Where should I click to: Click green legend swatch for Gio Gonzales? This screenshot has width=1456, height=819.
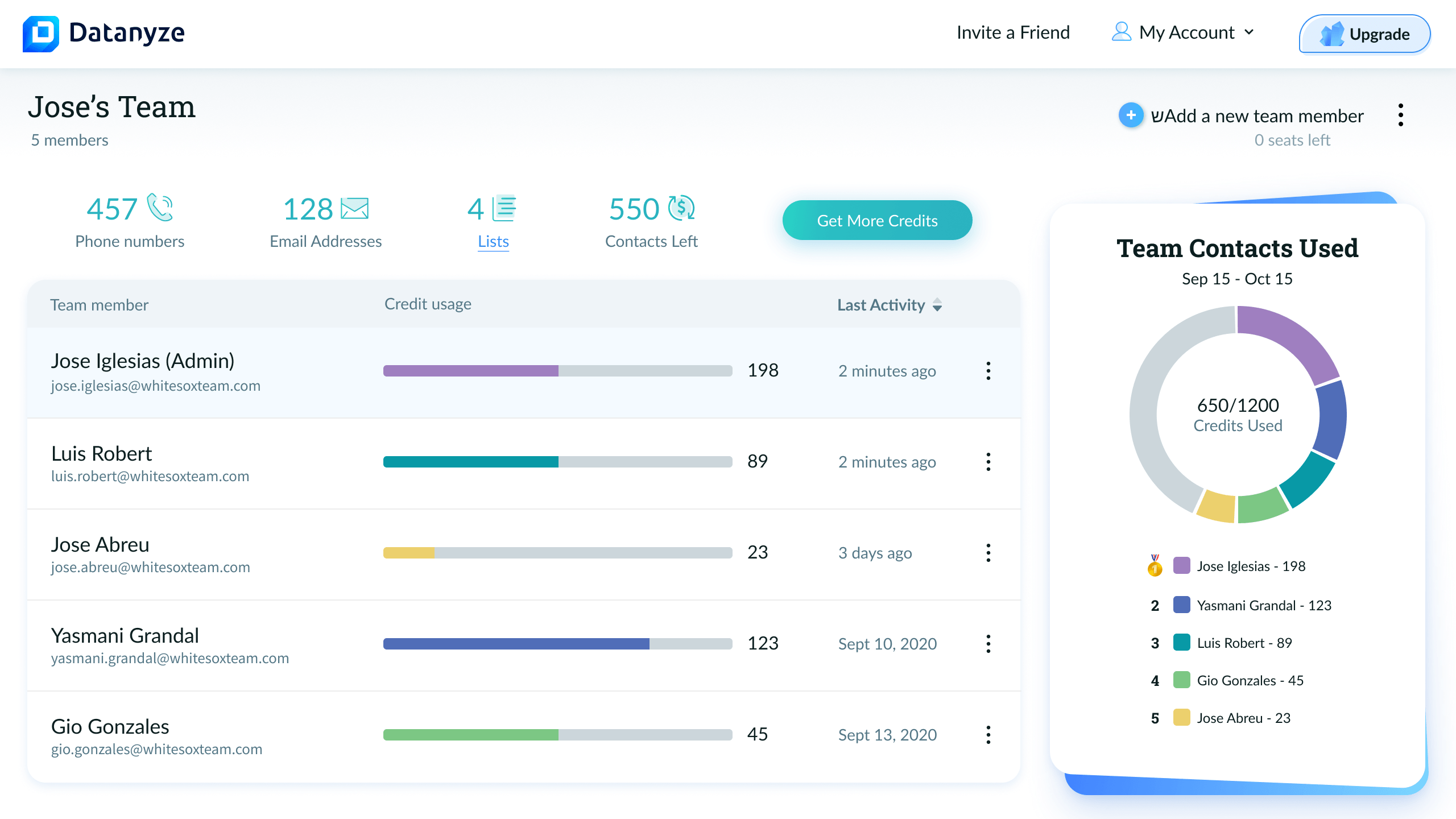pos(1182,680)
